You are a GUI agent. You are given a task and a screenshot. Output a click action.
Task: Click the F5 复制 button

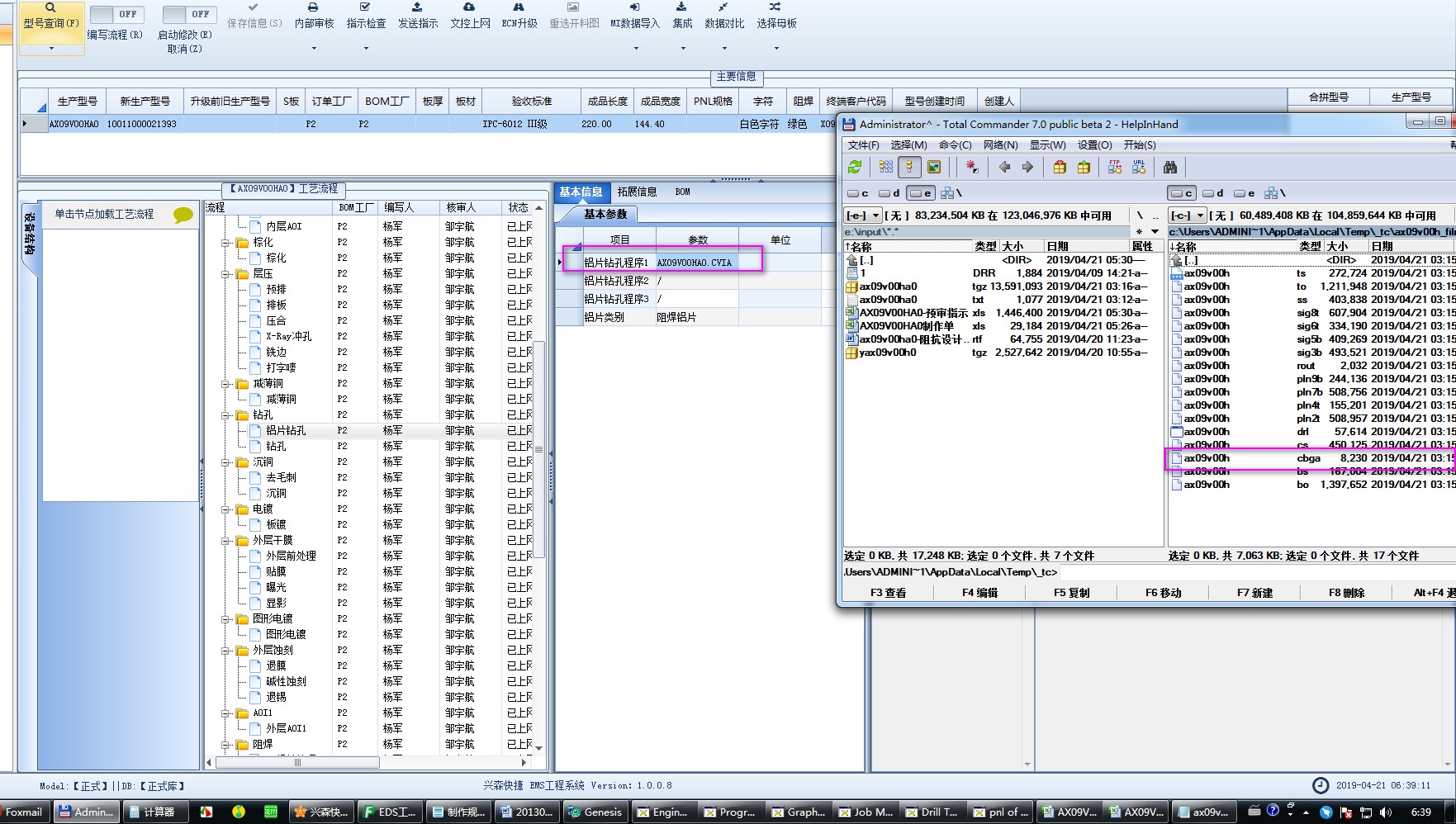tap(1071, 593)
